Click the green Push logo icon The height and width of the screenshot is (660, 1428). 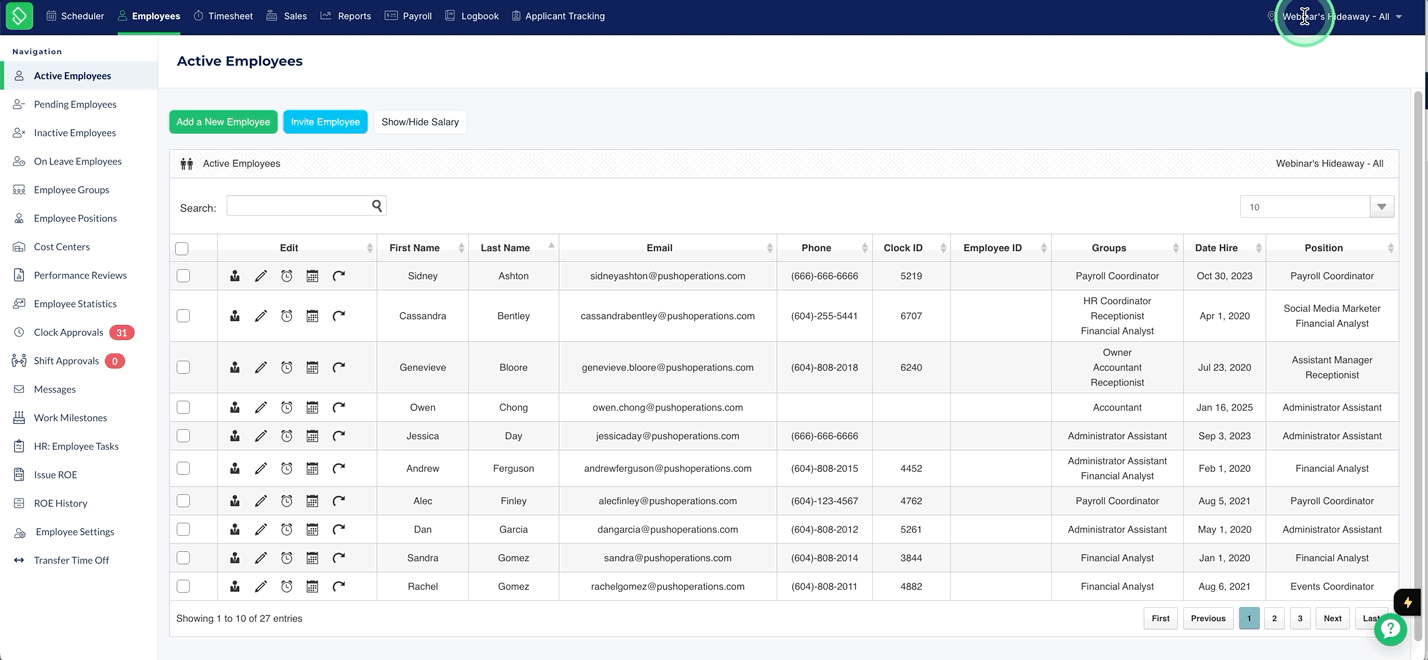click(19, 16)
